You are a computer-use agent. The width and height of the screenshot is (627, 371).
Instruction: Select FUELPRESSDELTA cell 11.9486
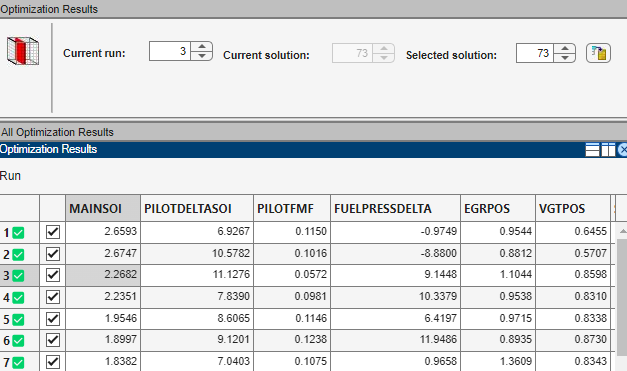tap(395, 340)
